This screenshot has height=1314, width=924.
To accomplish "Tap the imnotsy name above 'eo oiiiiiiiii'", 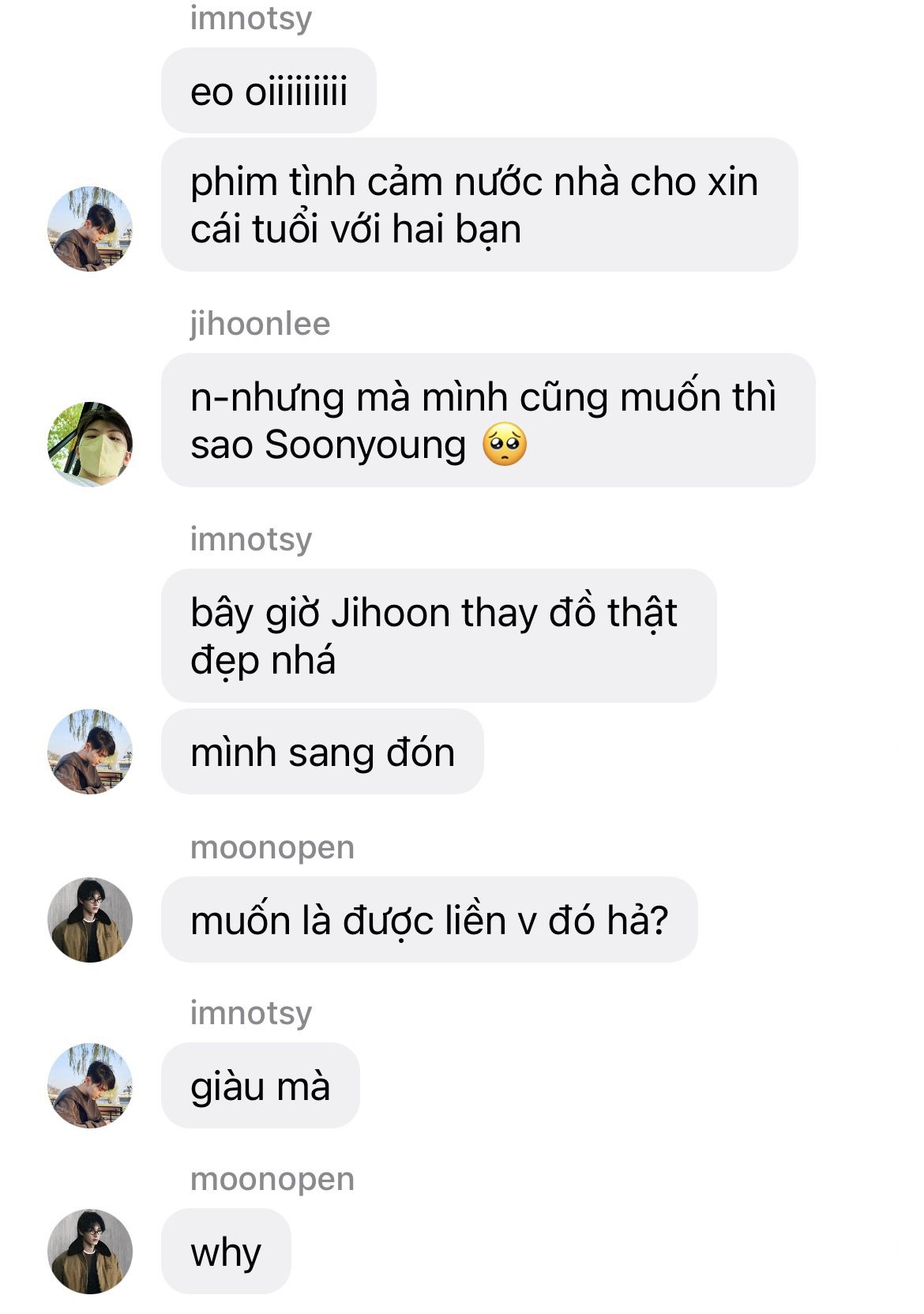I will (x=251, y=17).
